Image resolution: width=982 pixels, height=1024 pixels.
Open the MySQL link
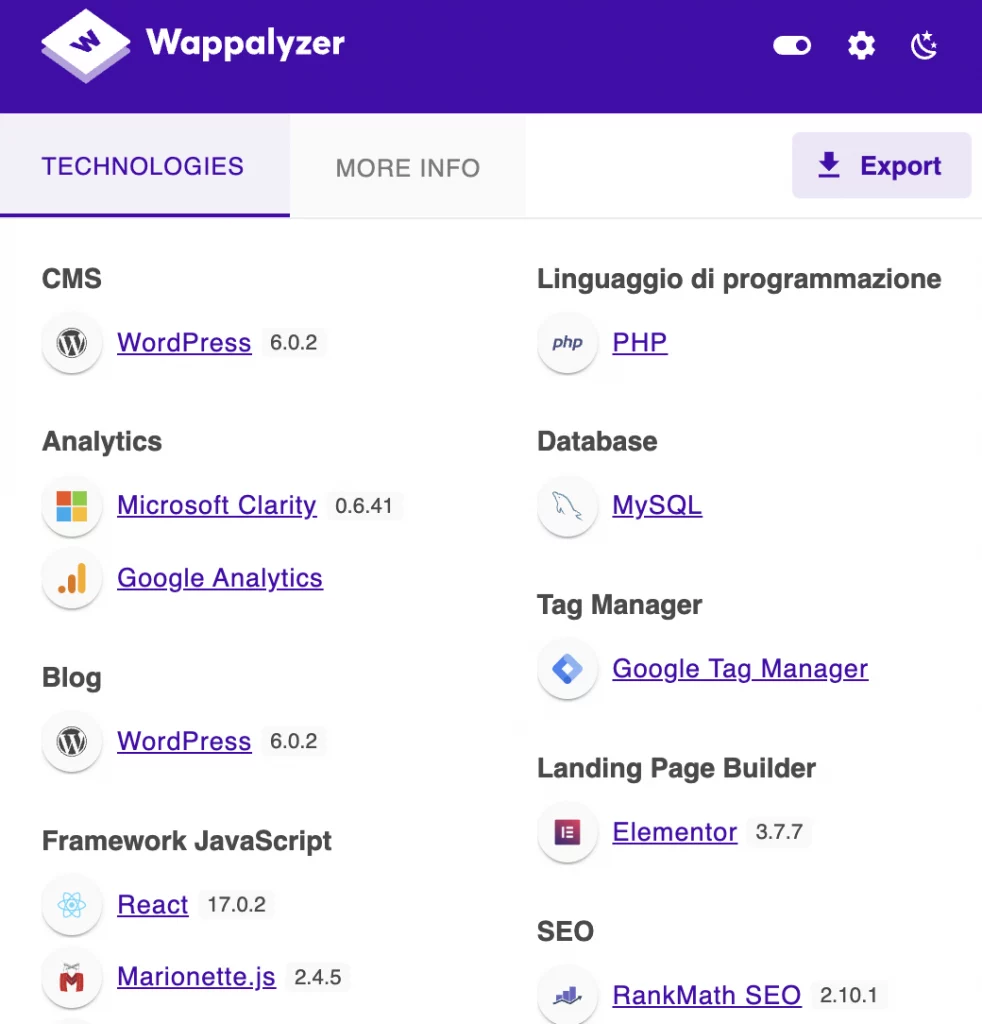pos(657,505)
